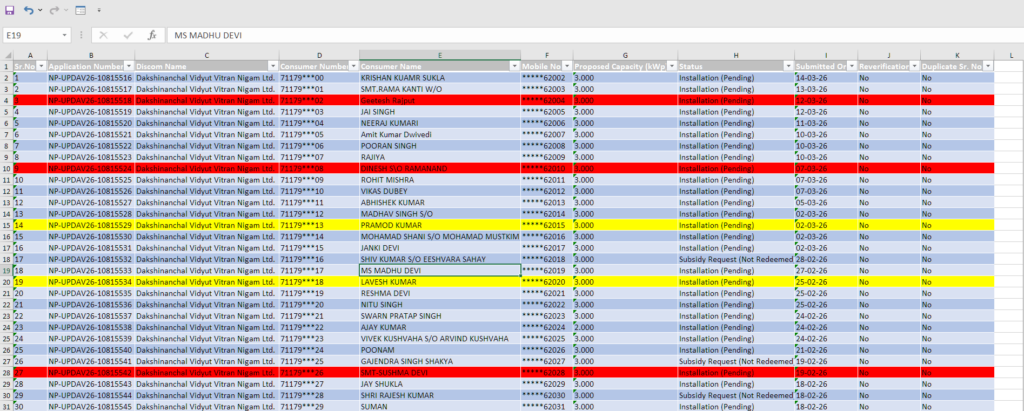Click submitted date 21-02-26
The height and width of the screenshot is (411, 1024).
click(826, 350)
